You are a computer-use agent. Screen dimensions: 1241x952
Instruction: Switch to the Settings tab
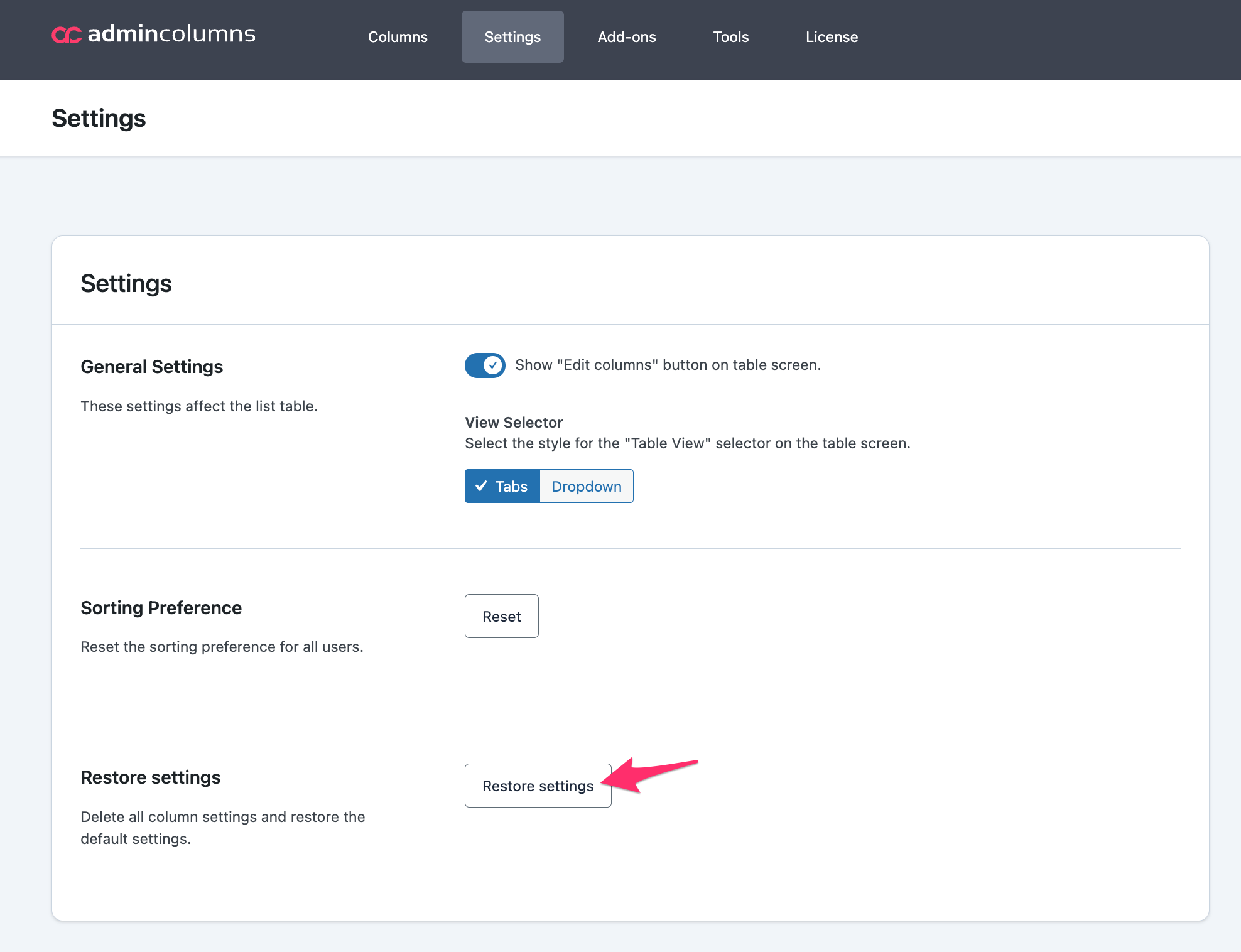point(512,37)
